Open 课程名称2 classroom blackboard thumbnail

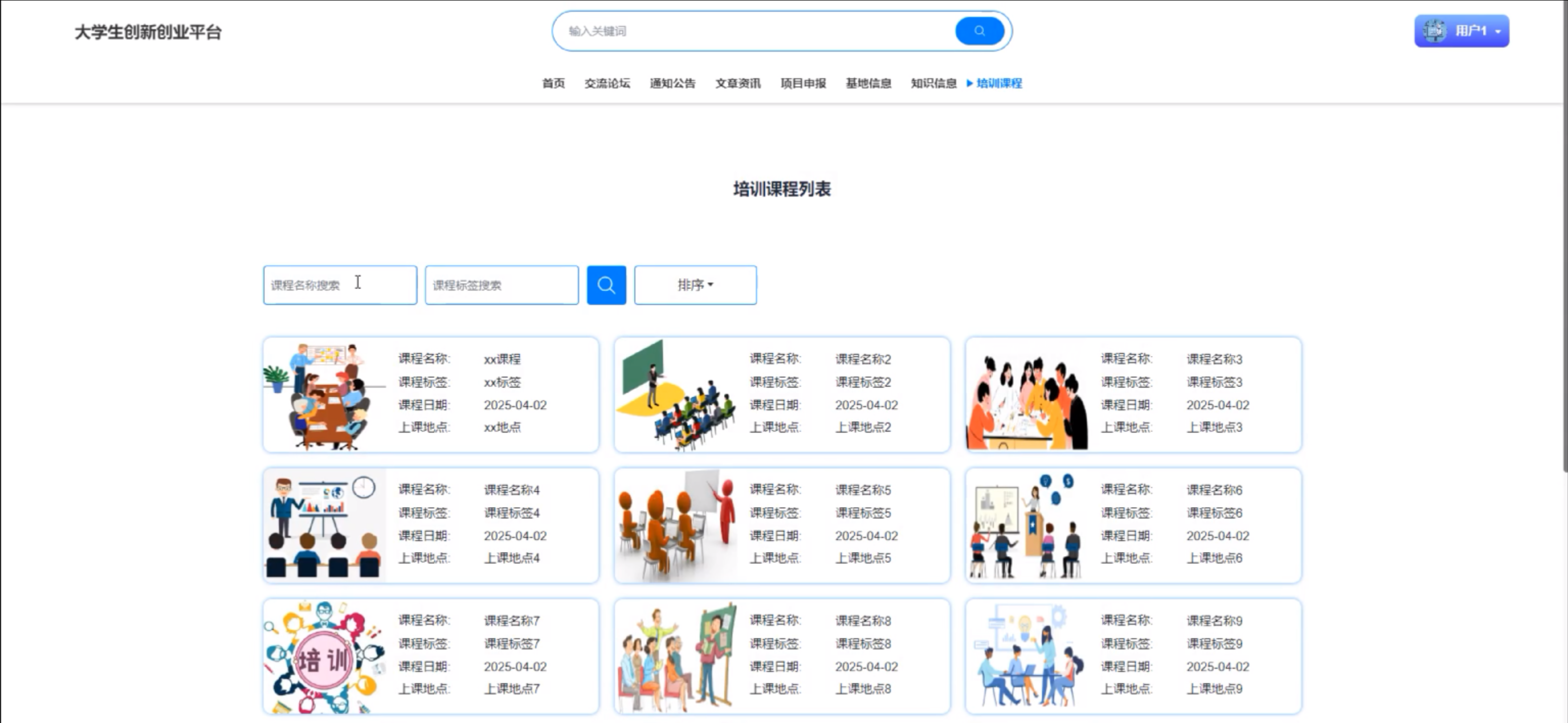[676, 396]
